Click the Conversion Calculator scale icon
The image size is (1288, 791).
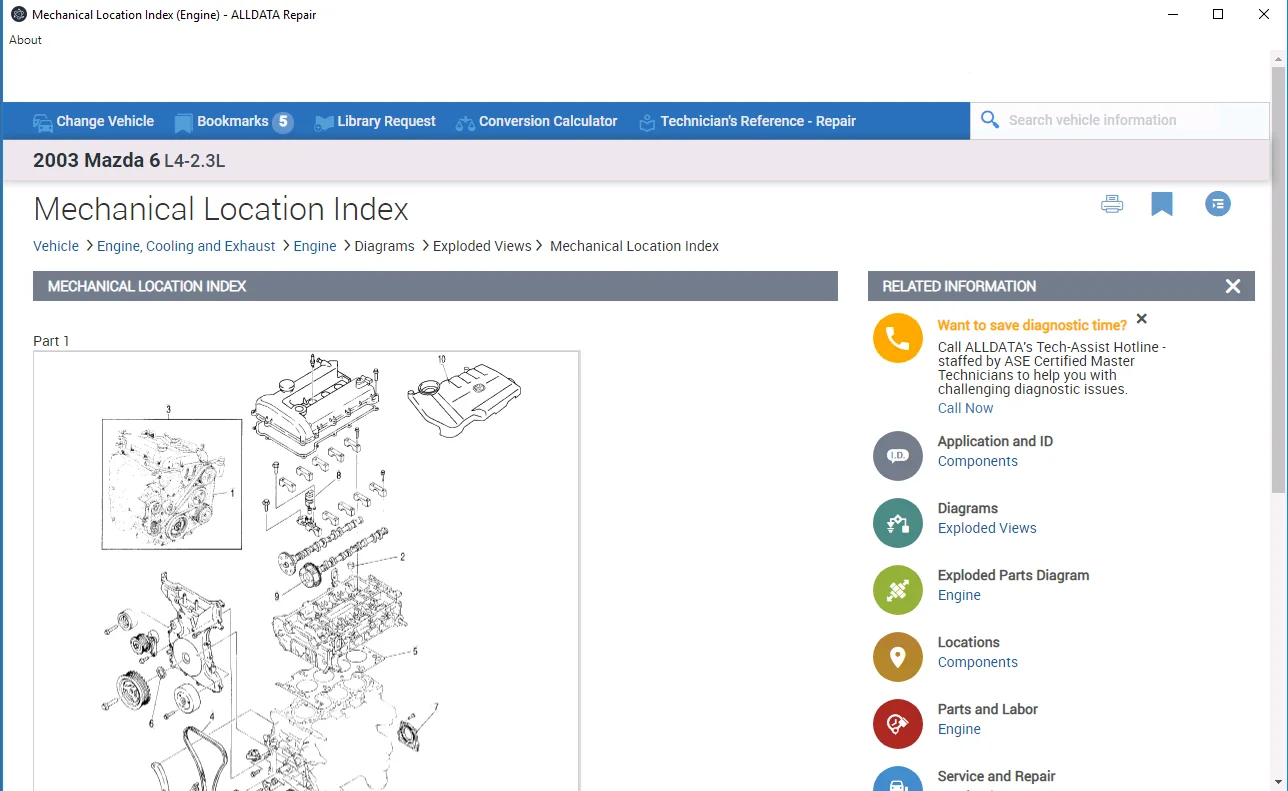pyautogui.click(x=465, y=122)
